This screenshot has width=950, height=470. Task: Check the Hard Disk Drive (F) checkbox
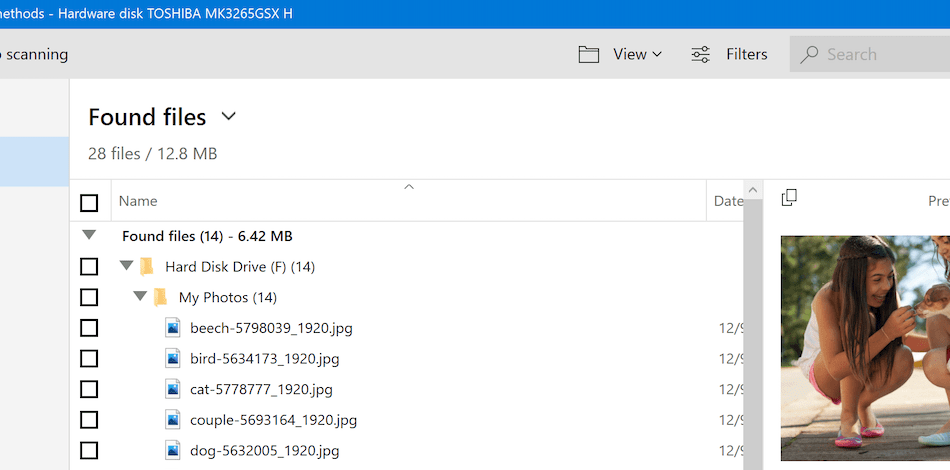(89, 266)
